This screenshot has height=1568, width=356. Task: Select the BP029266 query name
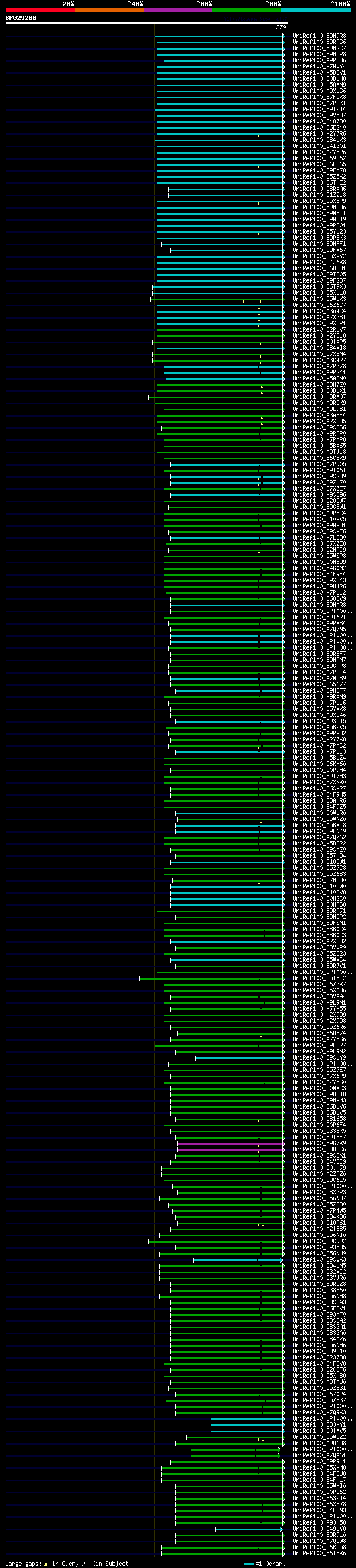click(21, 18)
